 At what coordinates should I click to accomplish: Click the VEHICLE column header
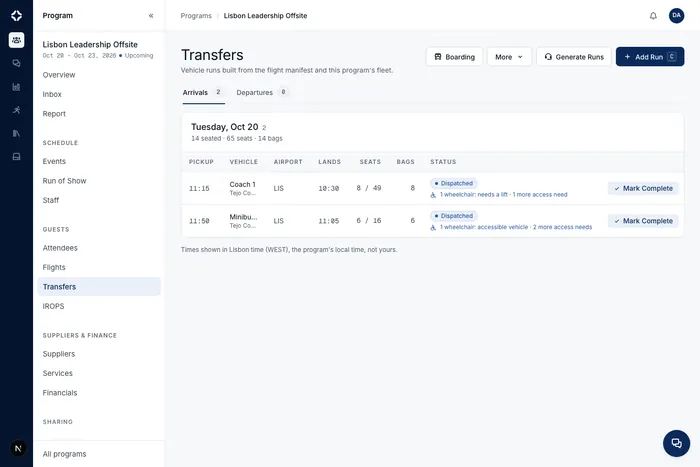point(244,162)
